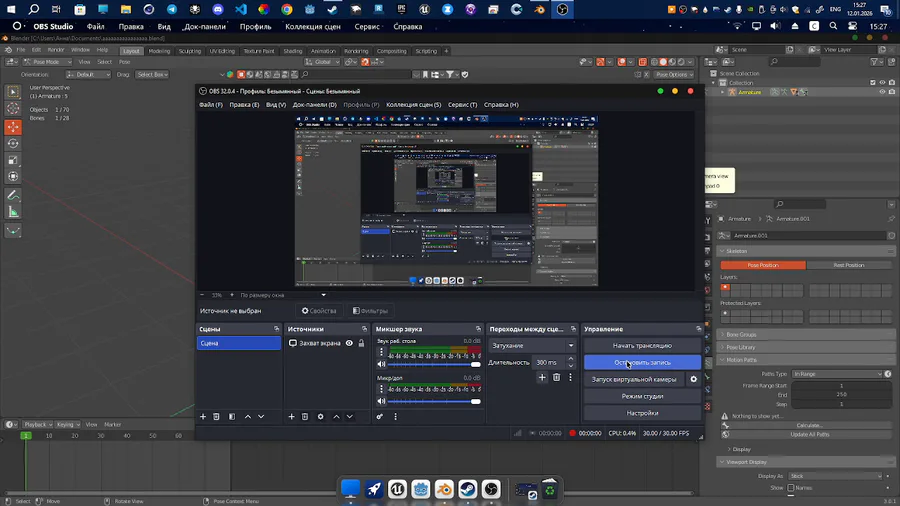The height and width of the screenshot is (506, 900).
Task: Mute Звук раб. стола speaker icon
Action: [x=381, y=364]
